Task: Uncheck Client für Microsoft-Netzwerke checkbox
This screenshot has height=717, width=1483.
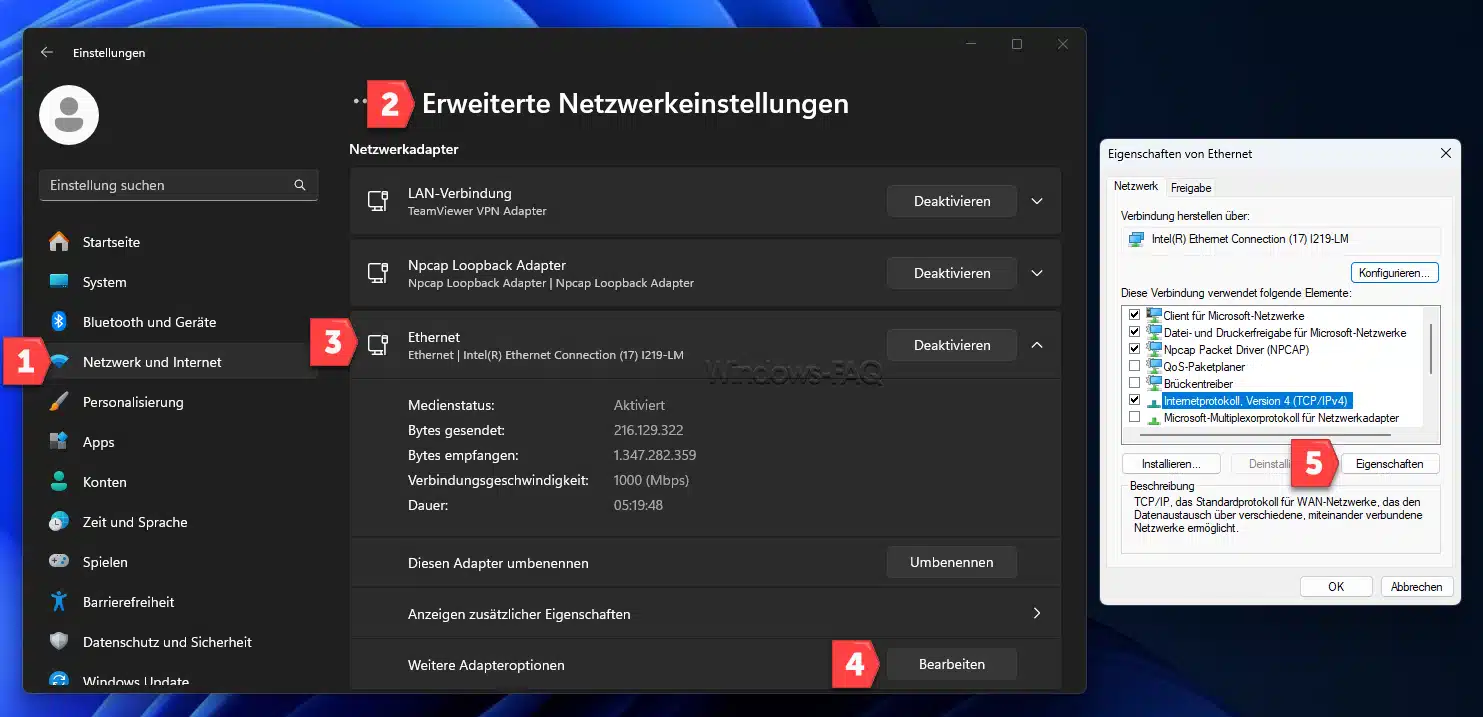Action: pyautogui.click(x=1134, y=316)
